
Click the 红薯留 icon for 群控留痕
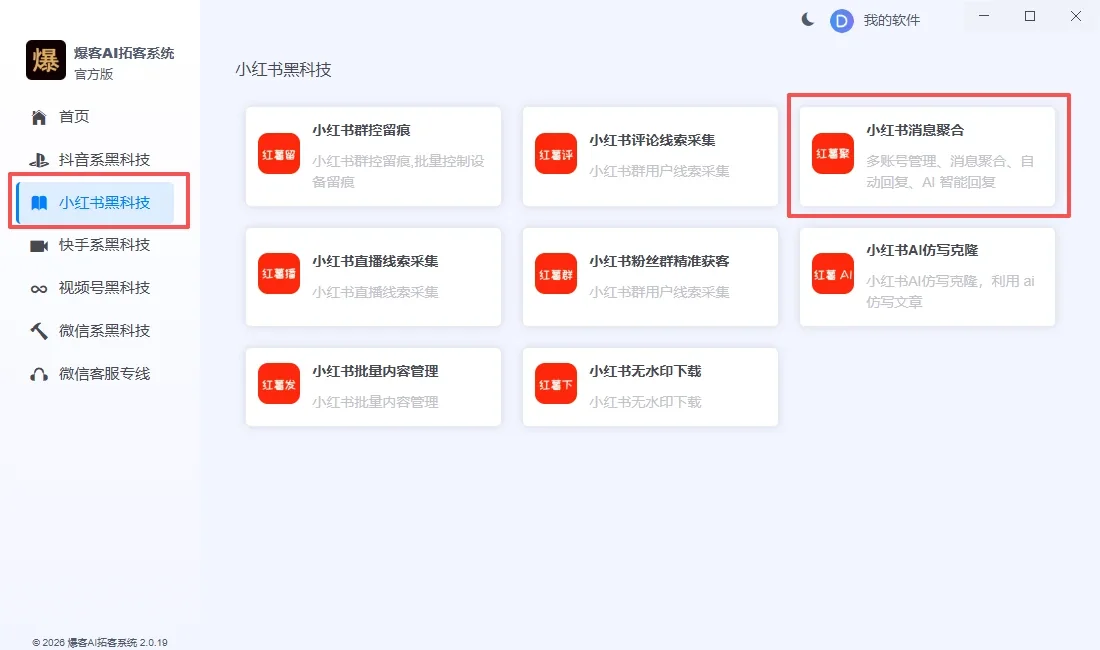(x=279, y=154)
